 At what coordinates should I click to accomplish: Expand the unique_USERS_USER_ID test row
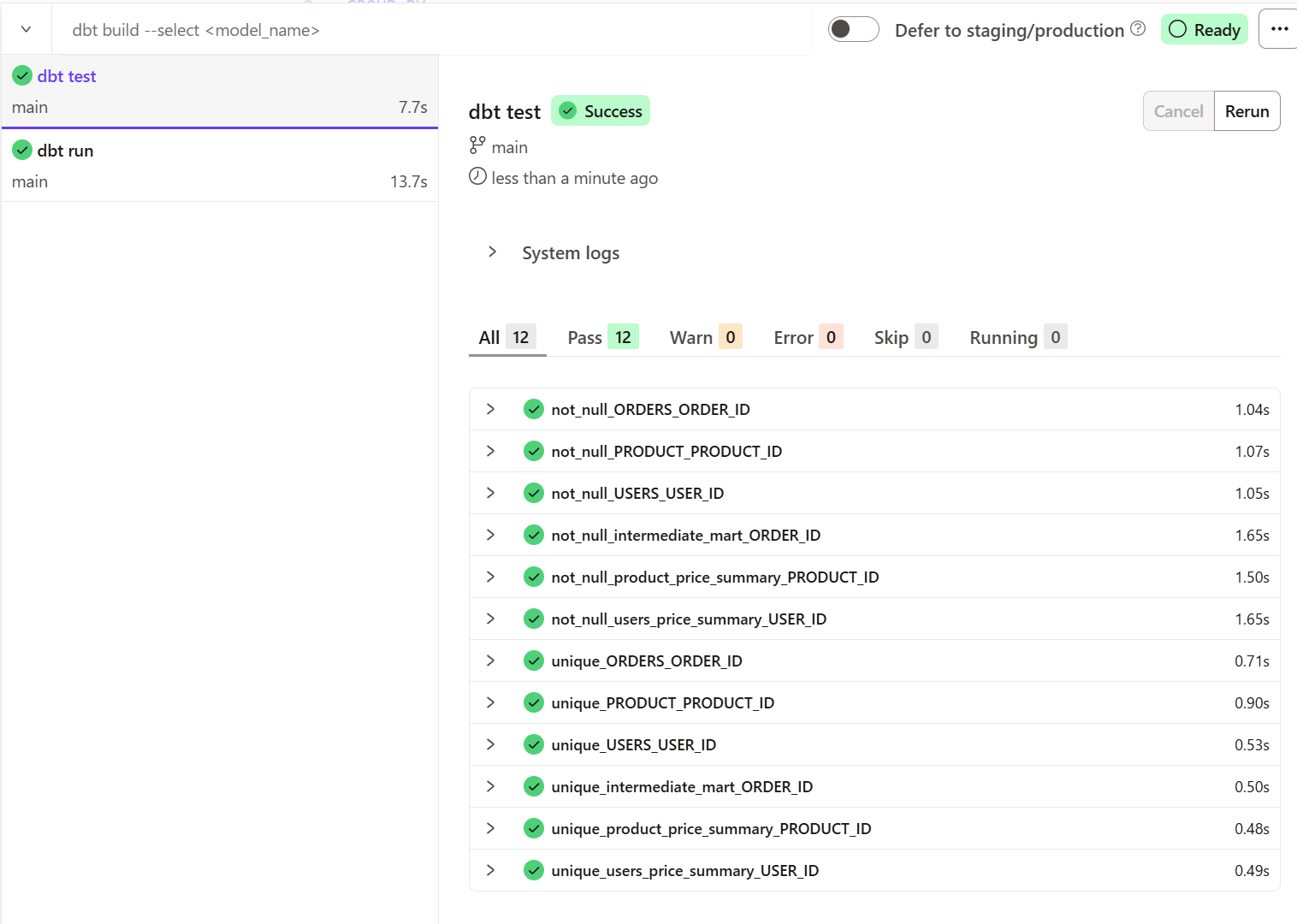pos(490,744)
